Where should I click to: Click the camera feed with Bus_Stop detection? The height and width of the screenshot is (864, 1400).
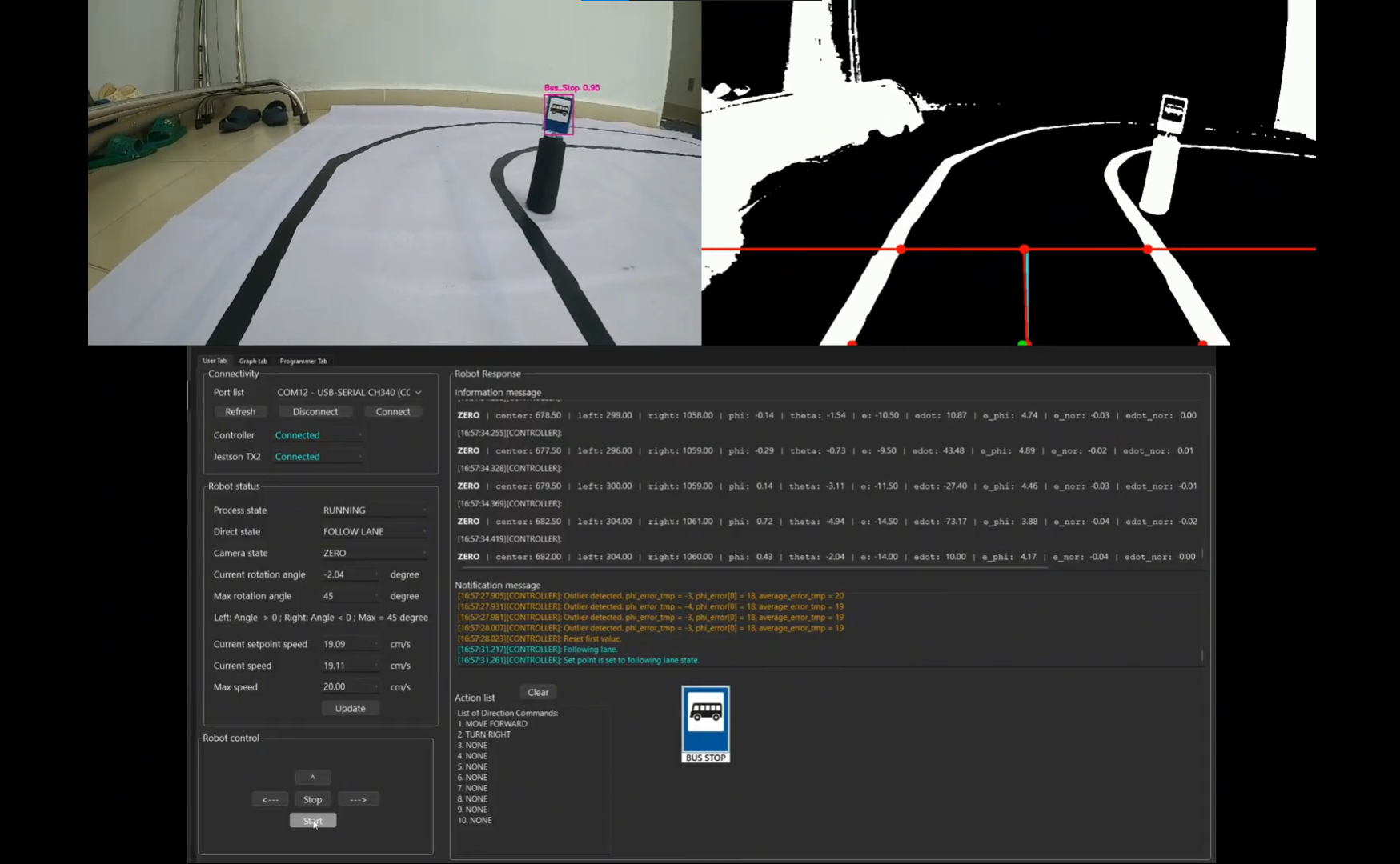(x=395, y=173)
